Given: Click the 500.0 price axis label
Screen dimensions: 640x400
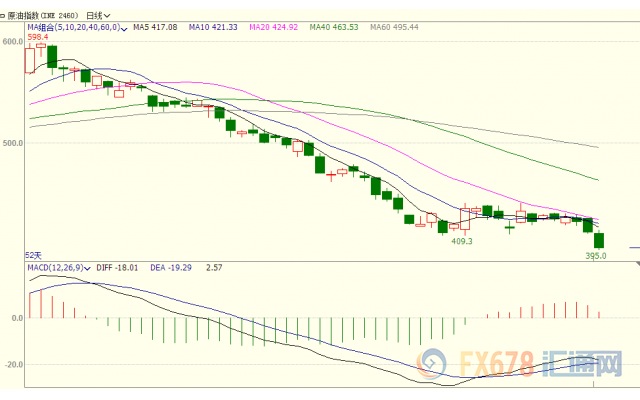Looking at the screenshot, I should 13,143.
